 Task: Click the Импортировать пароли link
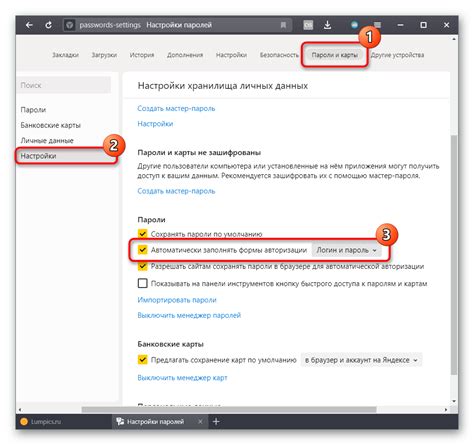pos(177,300)
